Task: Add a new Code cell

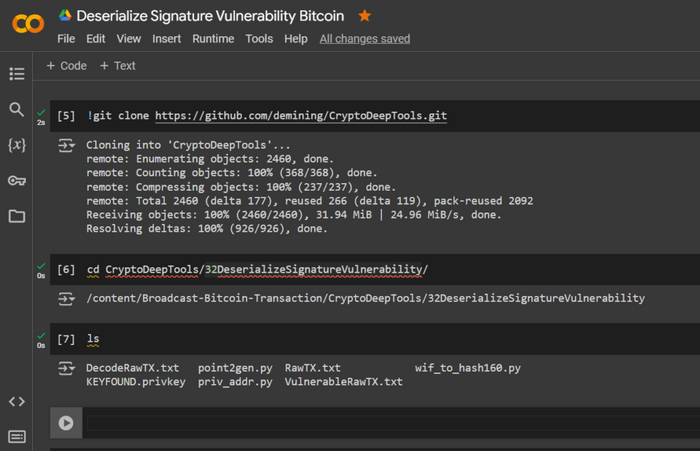Action: [67, 66]
